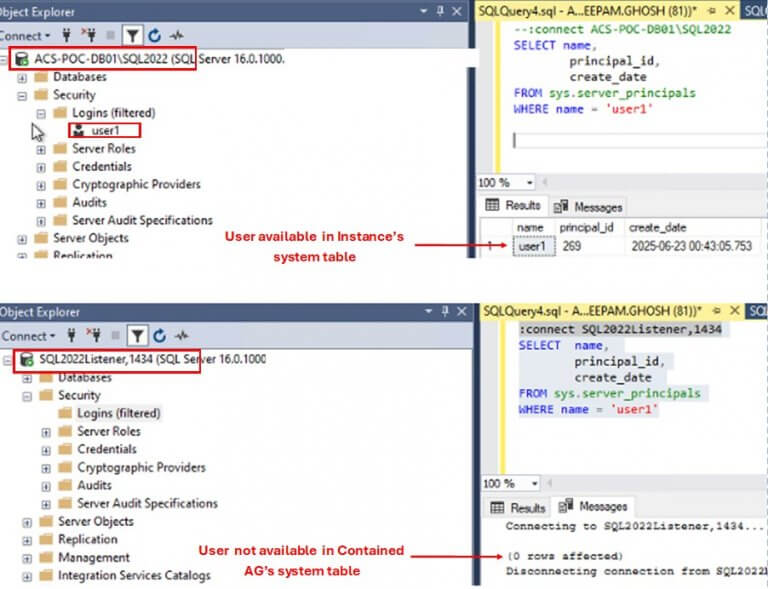Screen dimensions: 768x589
Task: Expand Cryptographic Providers in top tree
Action: [41, 185]
